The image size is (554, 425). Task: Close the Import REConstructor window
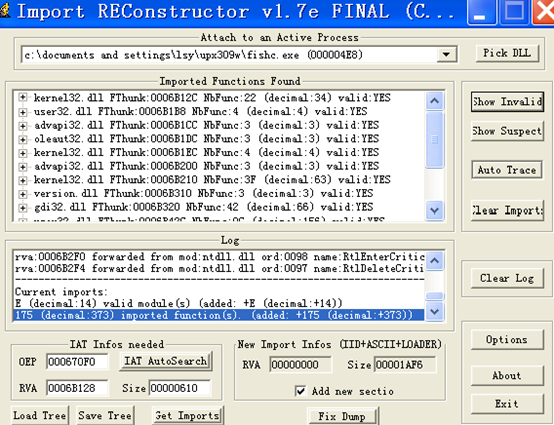[544, 12]
